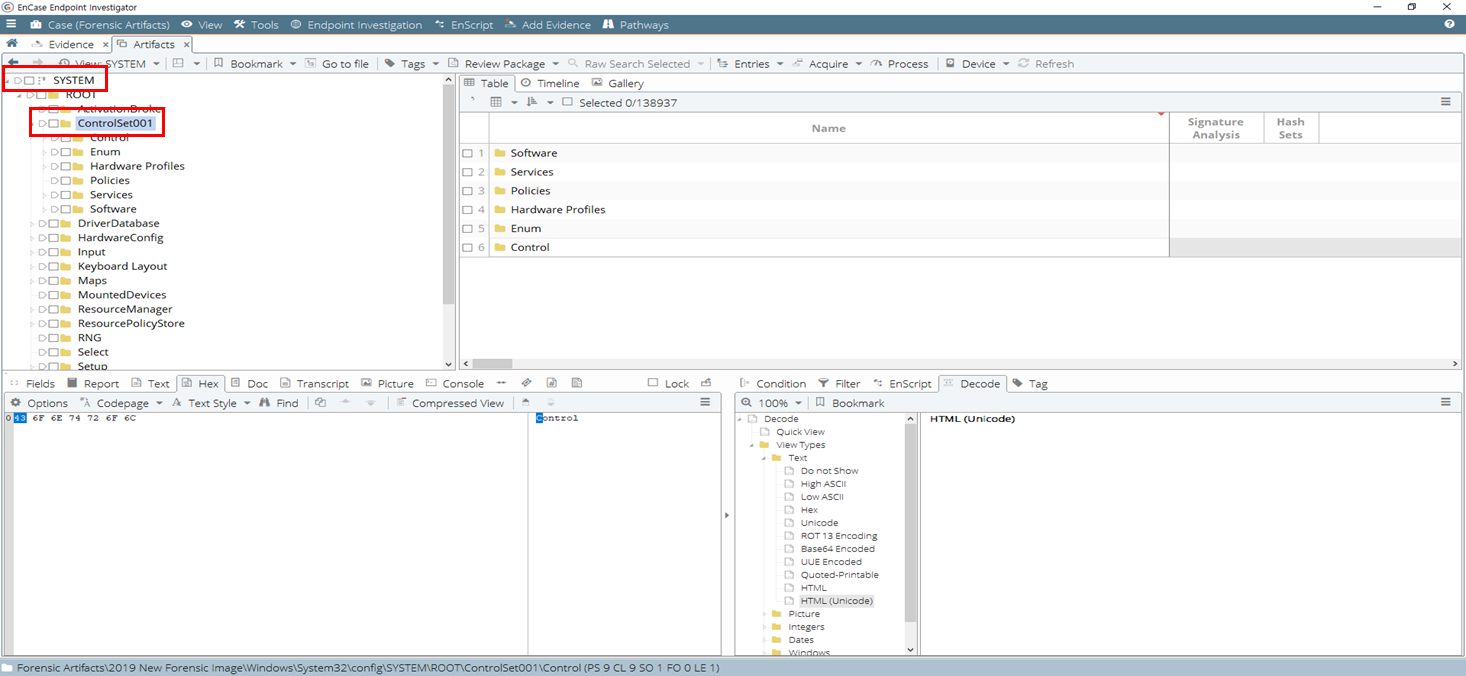Viewport: 1466px width, 676px height.
Task: Open the Filter tab
Action: coord(838,383)
